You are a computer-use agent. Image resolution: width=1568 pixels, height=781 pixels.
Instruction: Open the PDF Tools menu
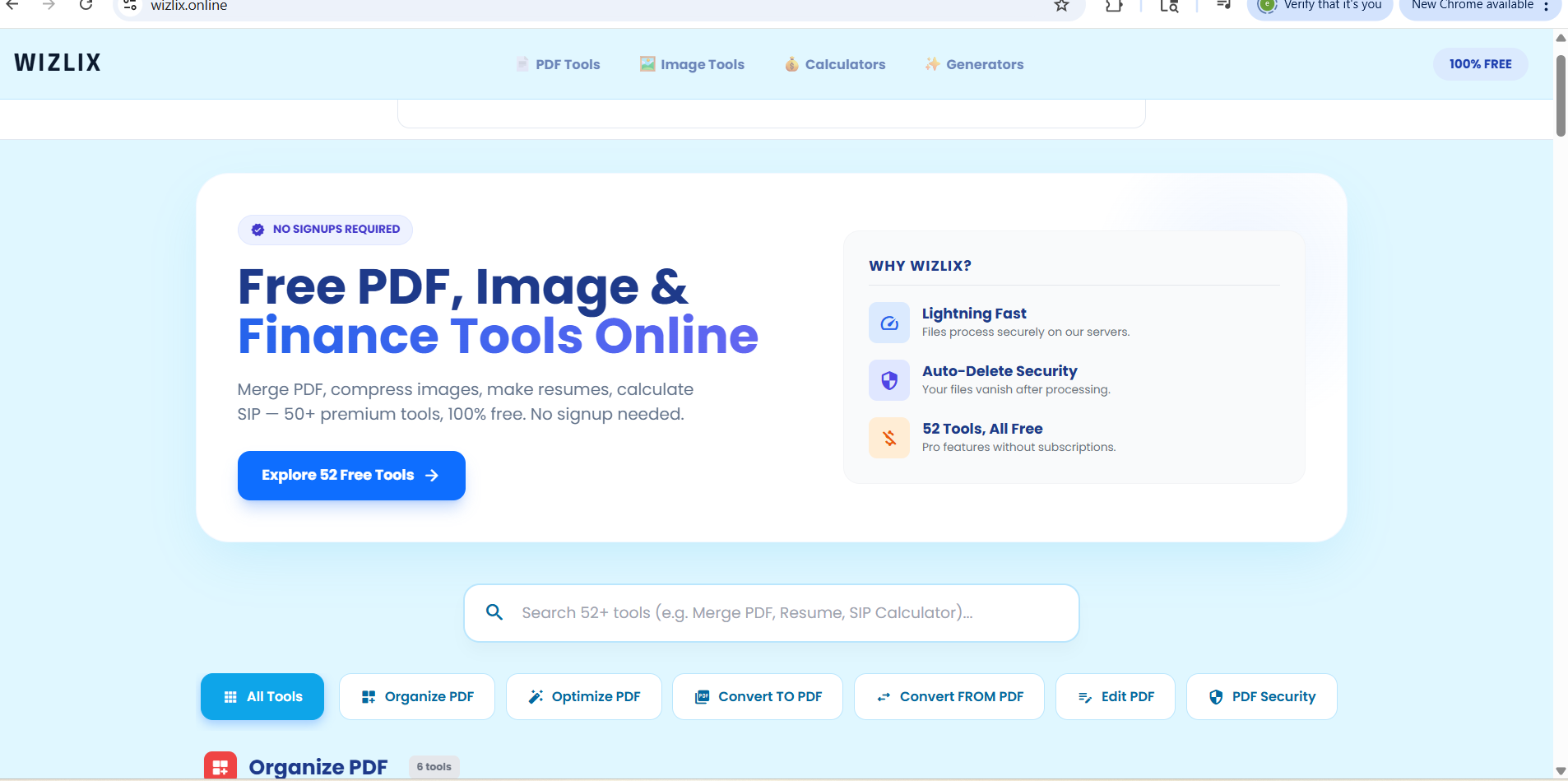click(558, 64)
